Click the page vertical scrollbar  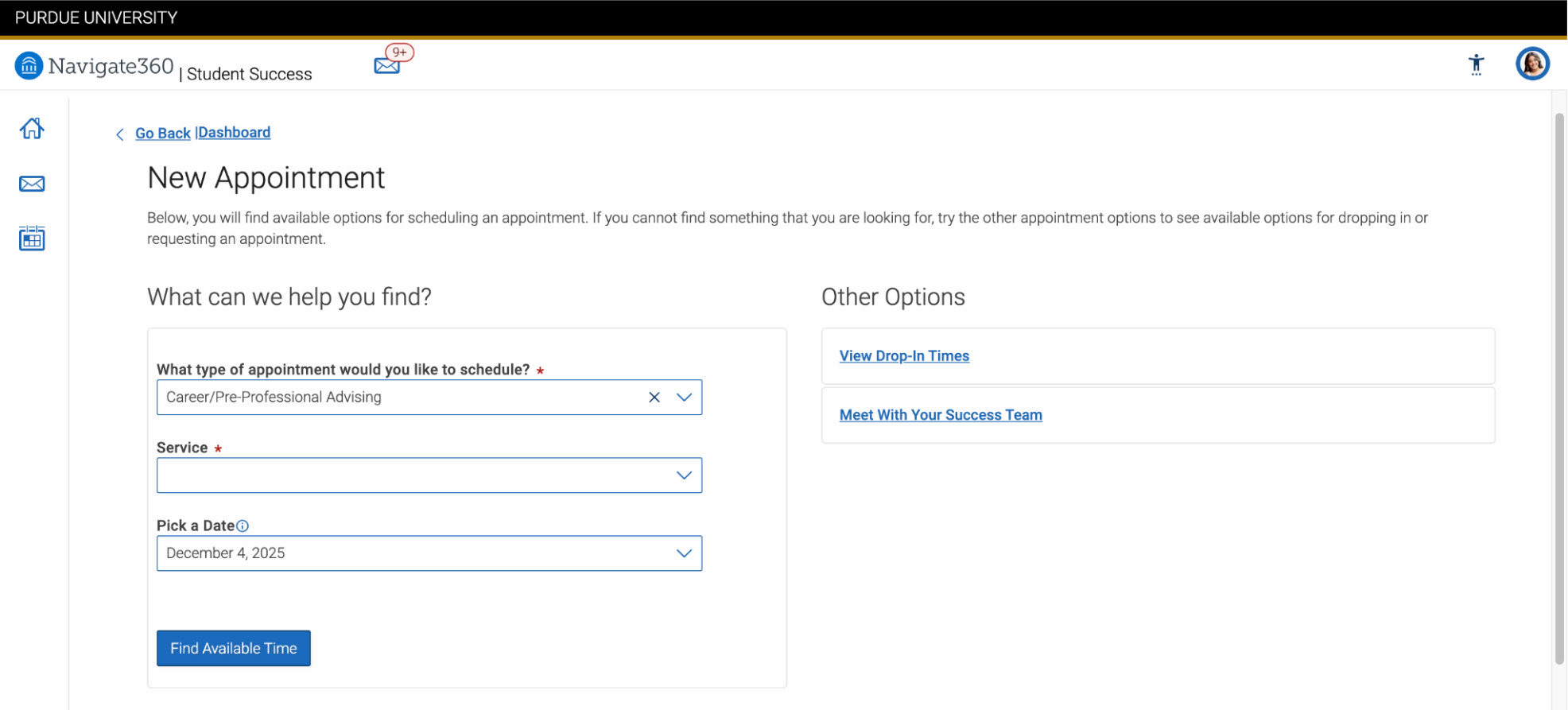tap(1559, 388)
